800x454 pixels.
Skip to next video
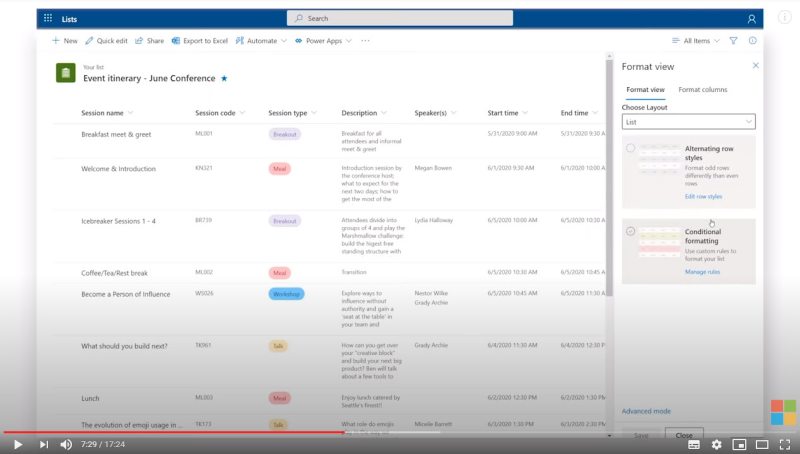point(44,444)
